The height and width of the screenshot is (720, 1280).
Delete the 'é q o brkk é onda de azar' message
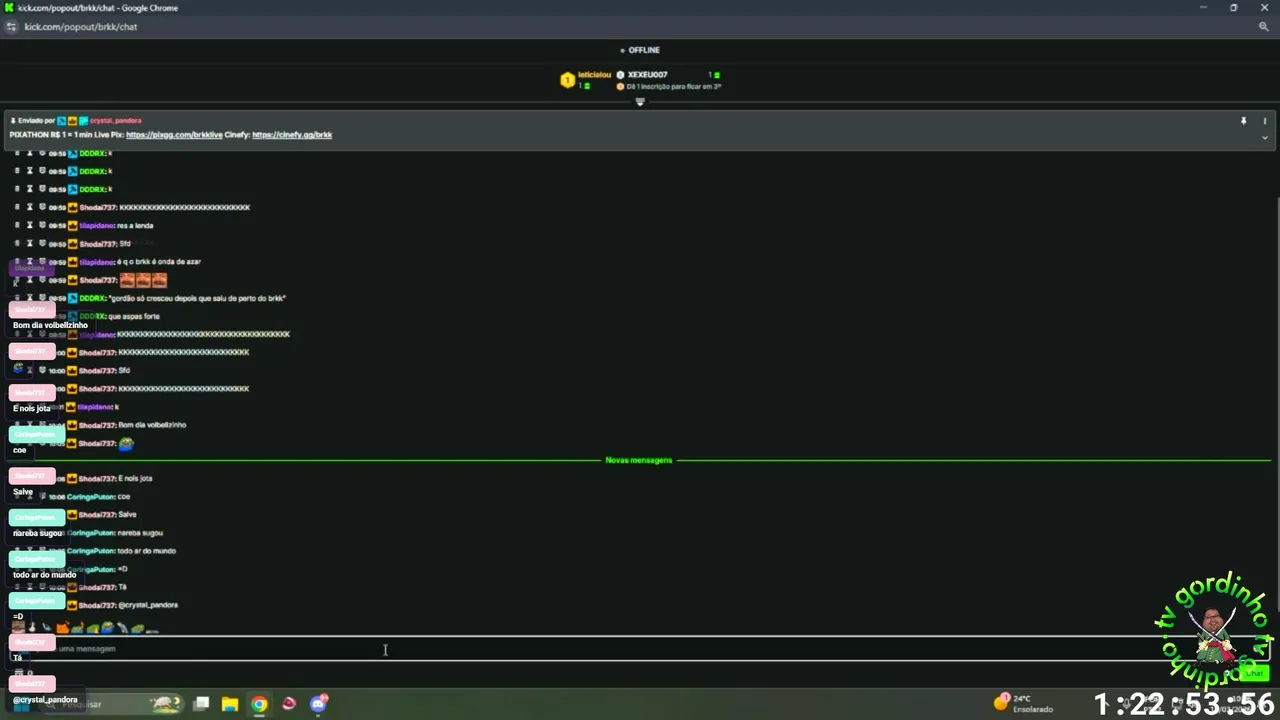tap(17, 262)
